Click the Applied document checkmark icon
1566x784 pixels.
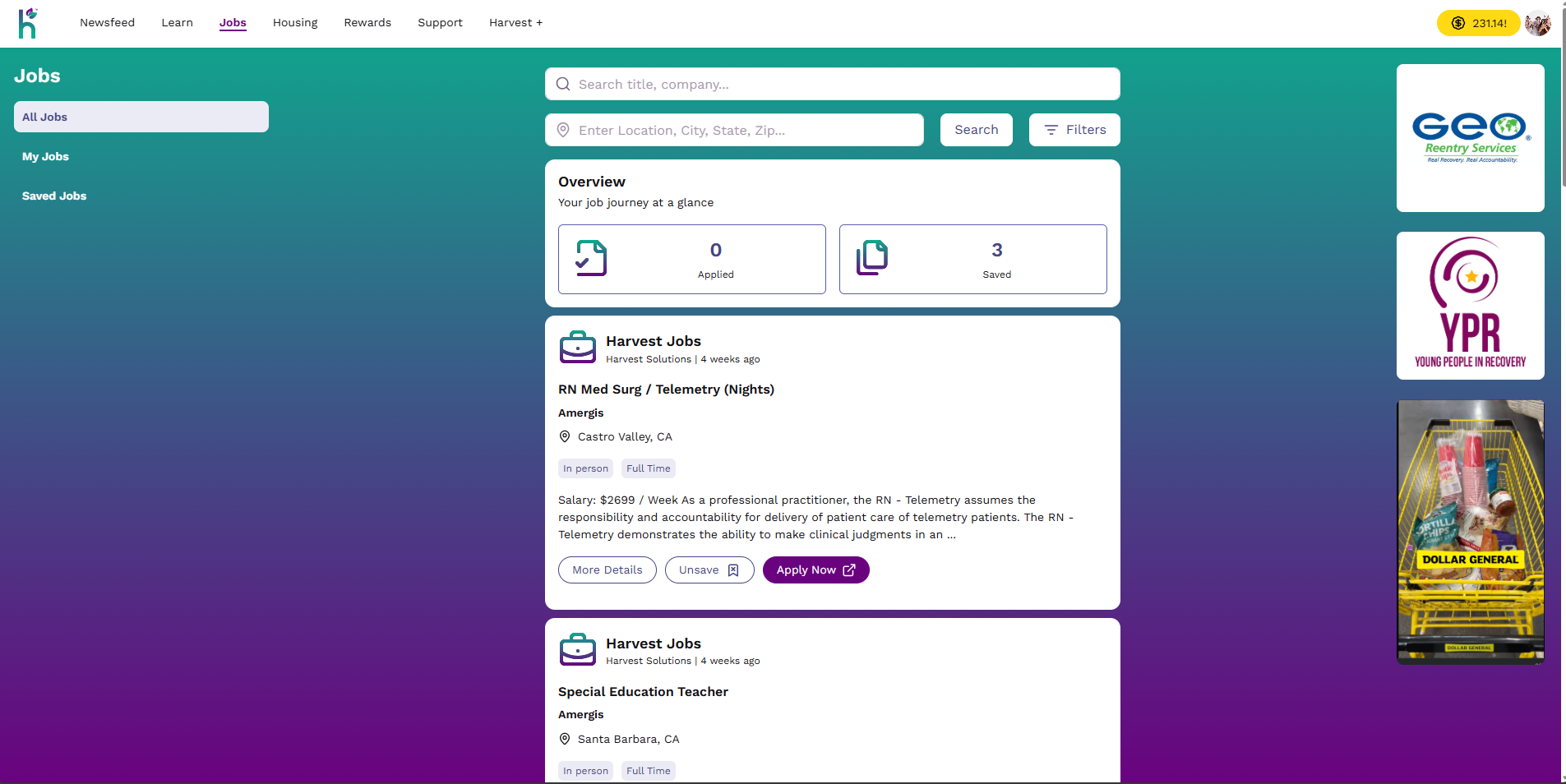pos(591,258)
